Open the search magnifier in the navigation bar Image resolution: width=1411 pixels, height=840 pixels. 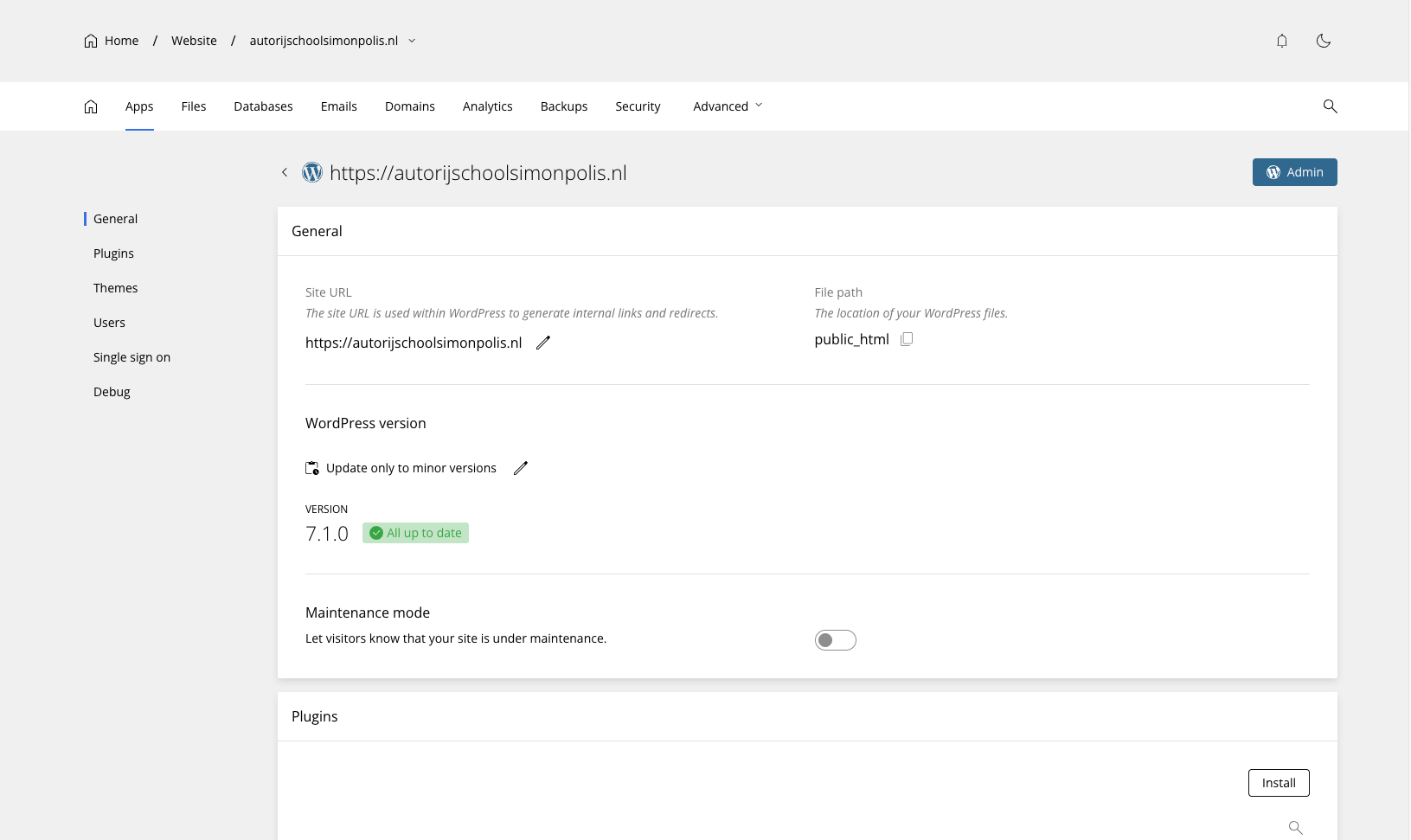[1331, 106]
